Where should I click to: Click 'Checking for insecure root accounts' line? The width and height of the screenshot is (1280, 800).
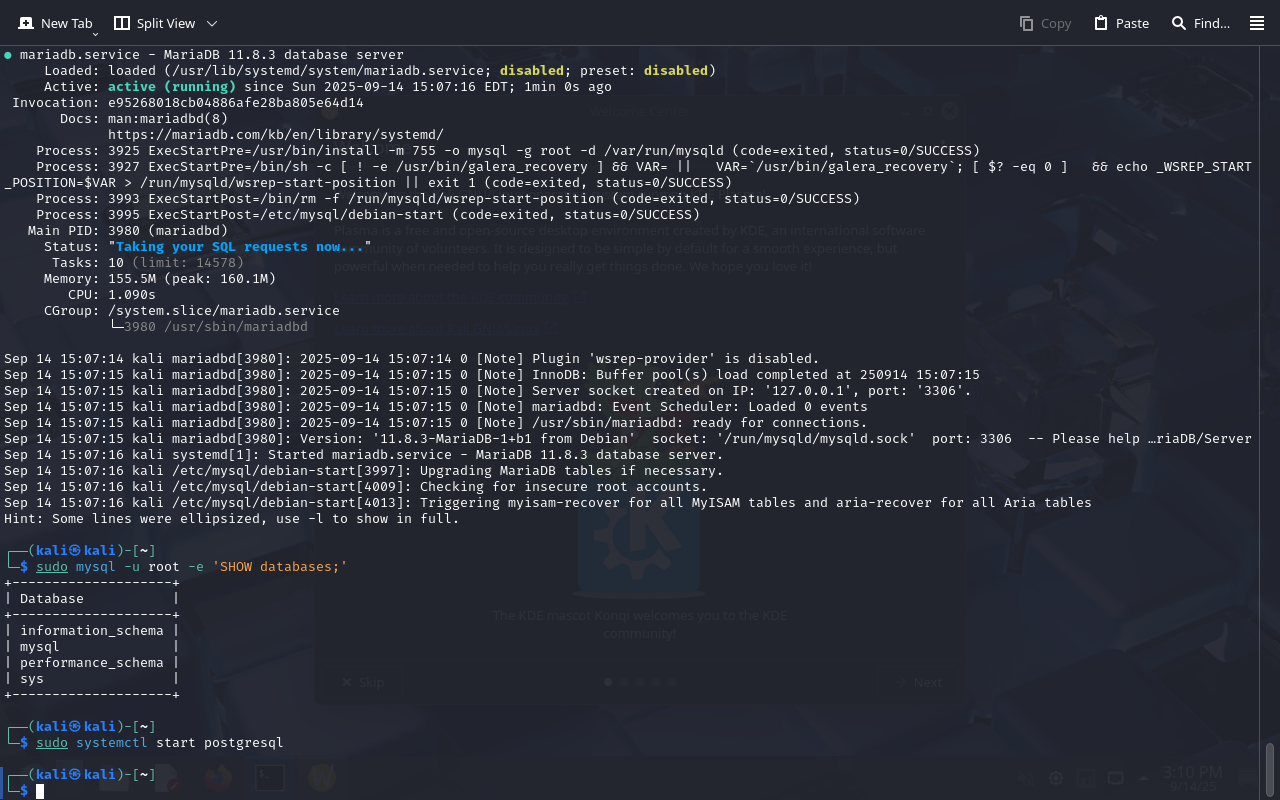(x=356, y=486)
